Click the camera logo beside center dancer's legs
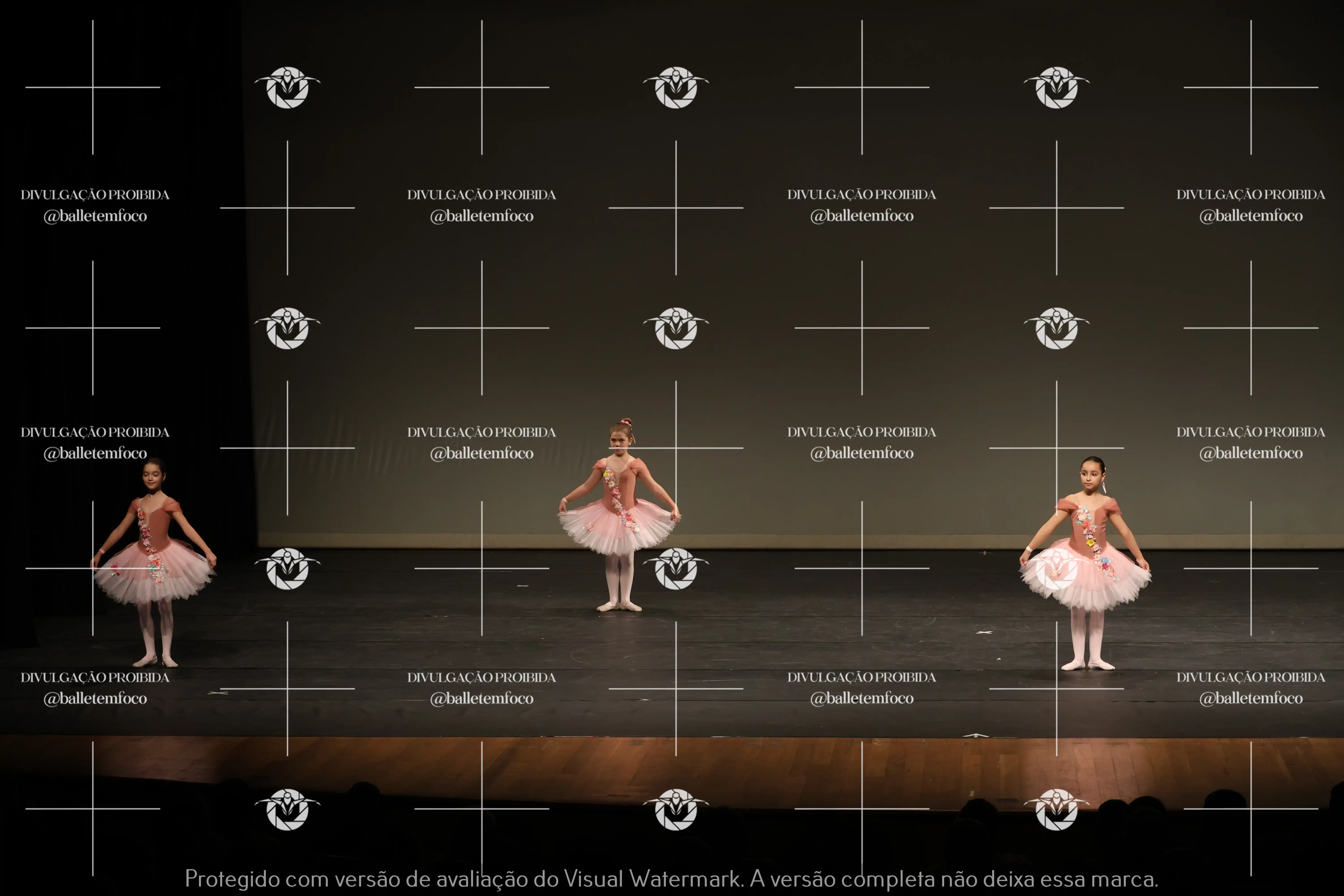 (x=676, y=569)
